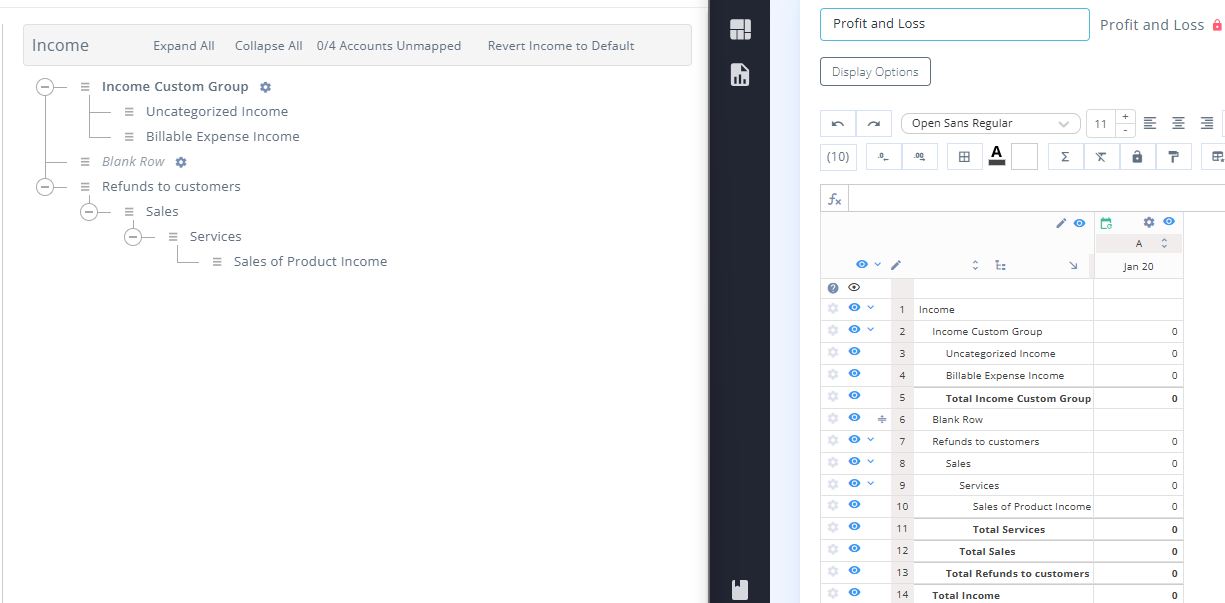Viewport: 1225px width, 603px height.
Task: Collapse the Services node in the tree
Action: 133,237
